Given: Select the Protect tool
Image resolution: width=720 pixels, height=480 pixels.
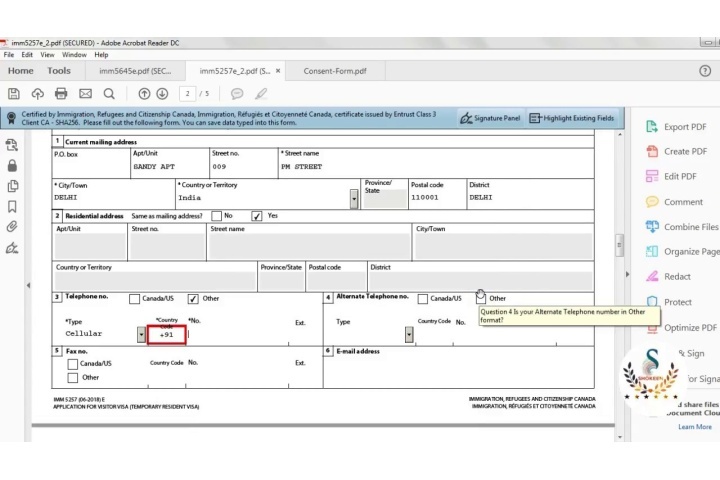Looking at the screenshot, I should coord(669,302).
